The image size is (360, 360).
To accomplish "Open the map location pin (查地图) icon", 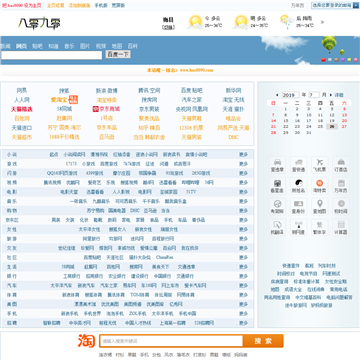I will pos(320,204).
